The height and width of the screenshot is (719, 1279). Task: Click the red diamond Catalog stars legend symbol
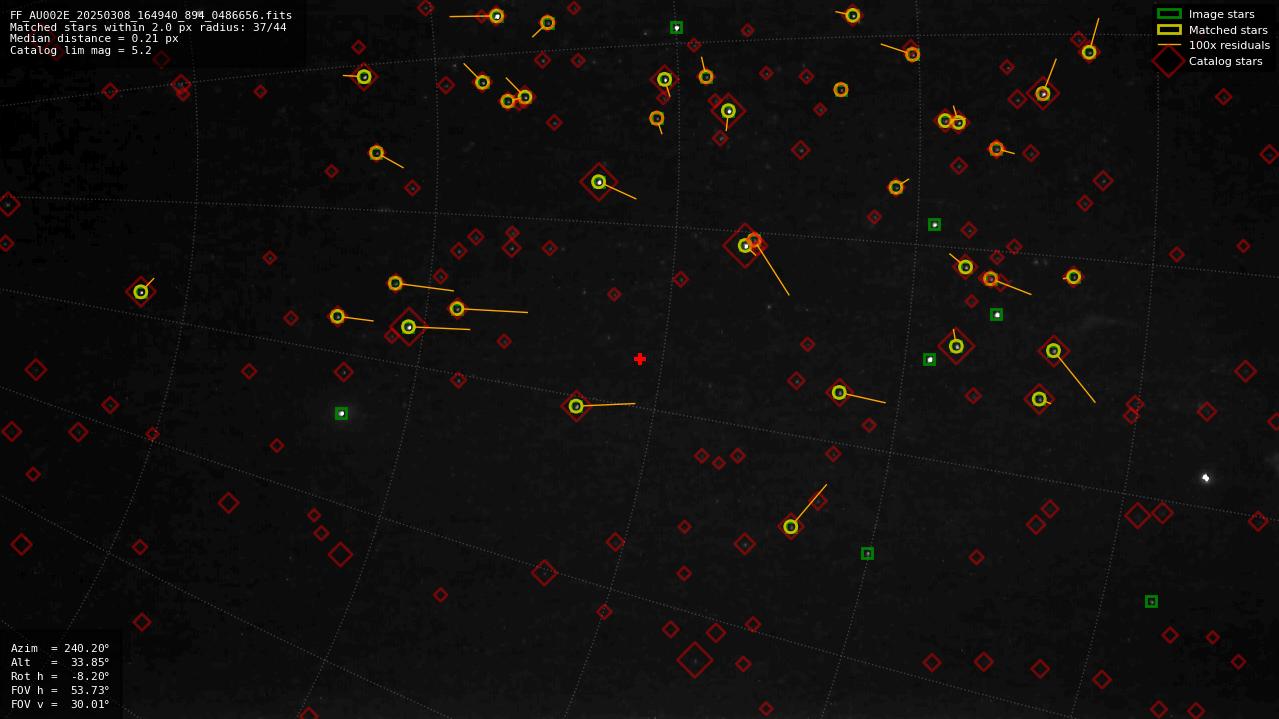(x=1168, y=61)
